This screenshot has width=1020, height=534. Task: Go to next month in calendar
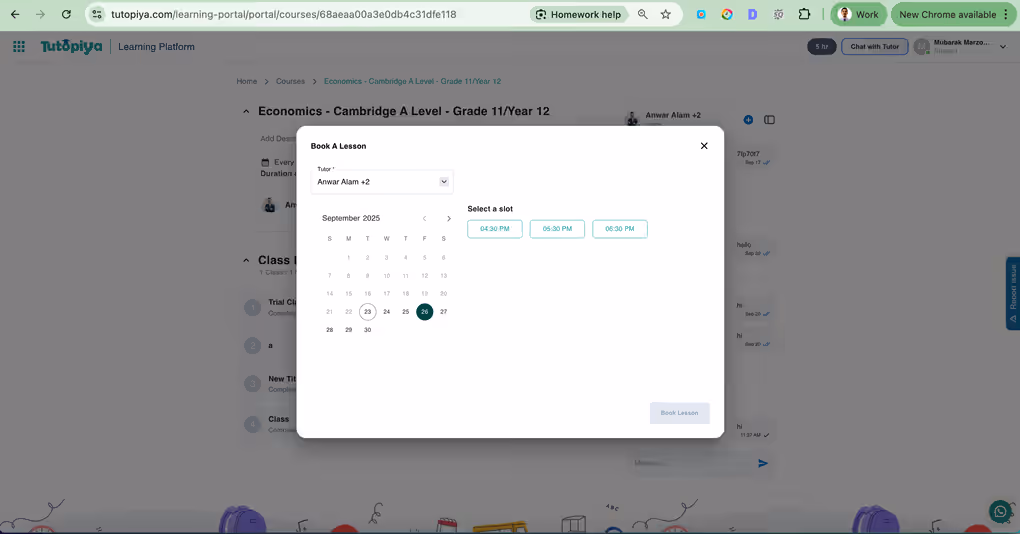coord(448,219)
